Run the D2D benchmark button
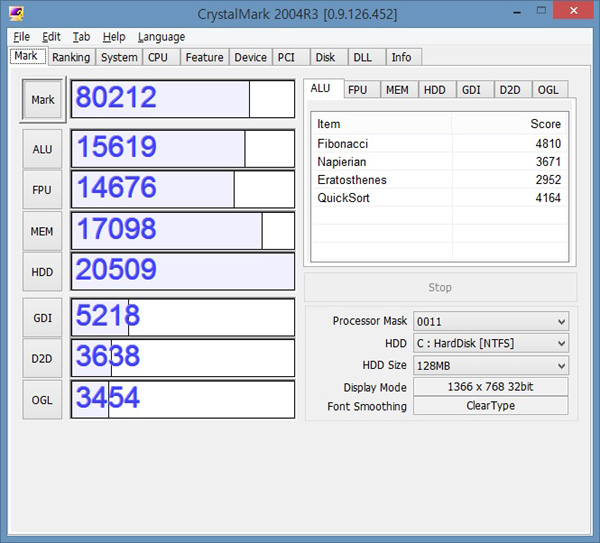 (x=42, y=359)
